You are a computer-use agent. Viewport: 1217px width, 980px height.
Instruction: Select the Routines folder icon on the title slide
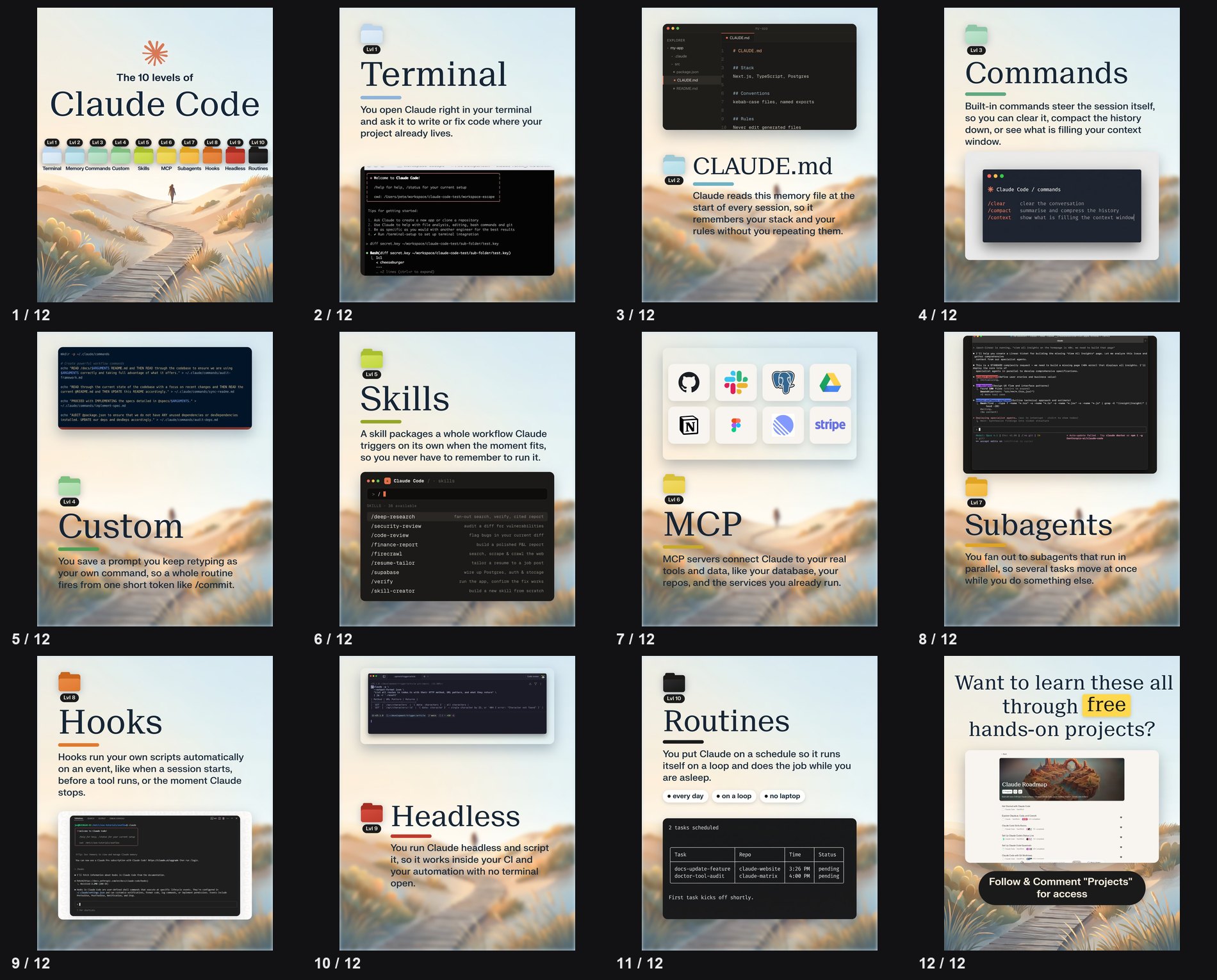[x=258, y=156]
